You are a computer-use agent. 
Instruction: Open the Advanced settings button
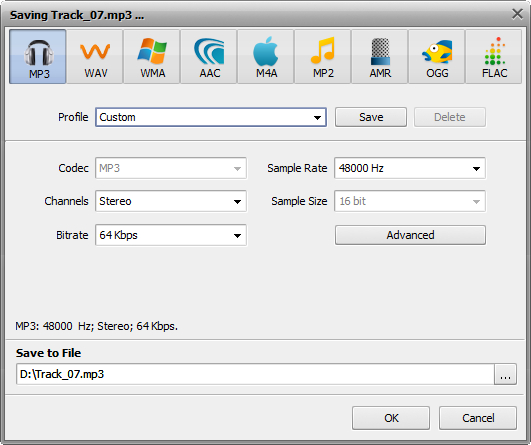coord(410,235)
